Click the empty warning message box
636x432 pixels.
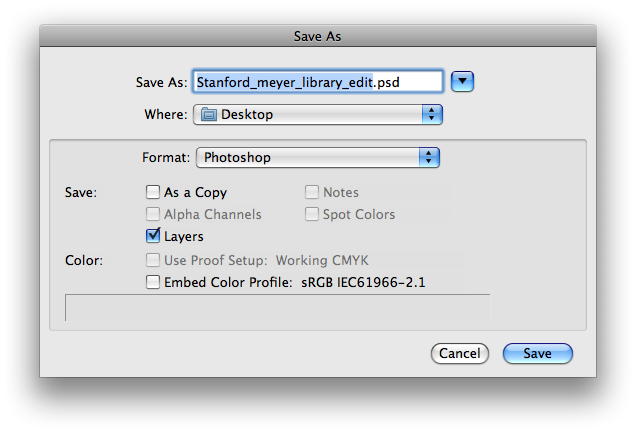point(277,307)
